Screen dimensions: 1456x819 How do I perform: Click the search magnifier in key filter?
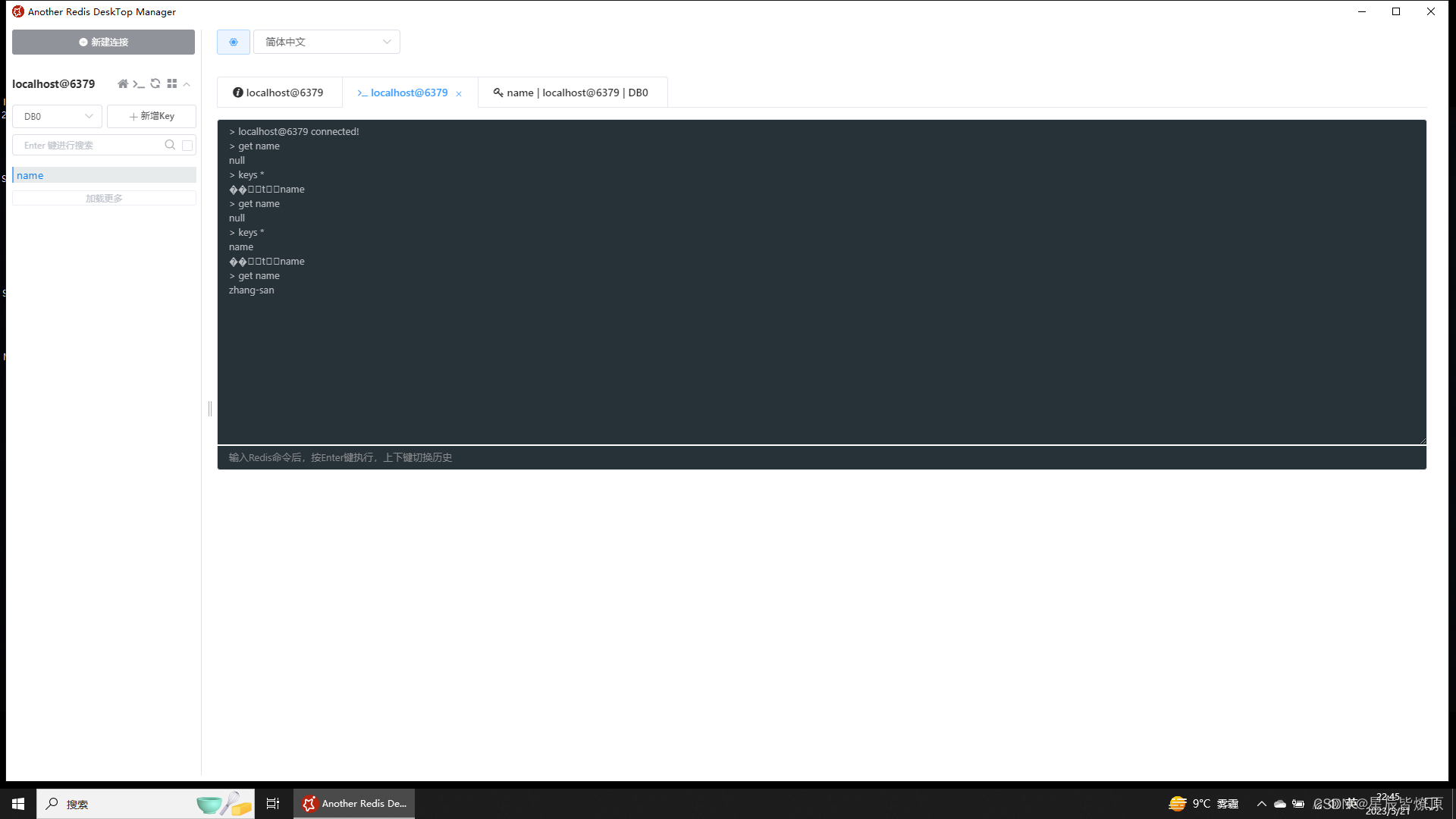(170, 145)
